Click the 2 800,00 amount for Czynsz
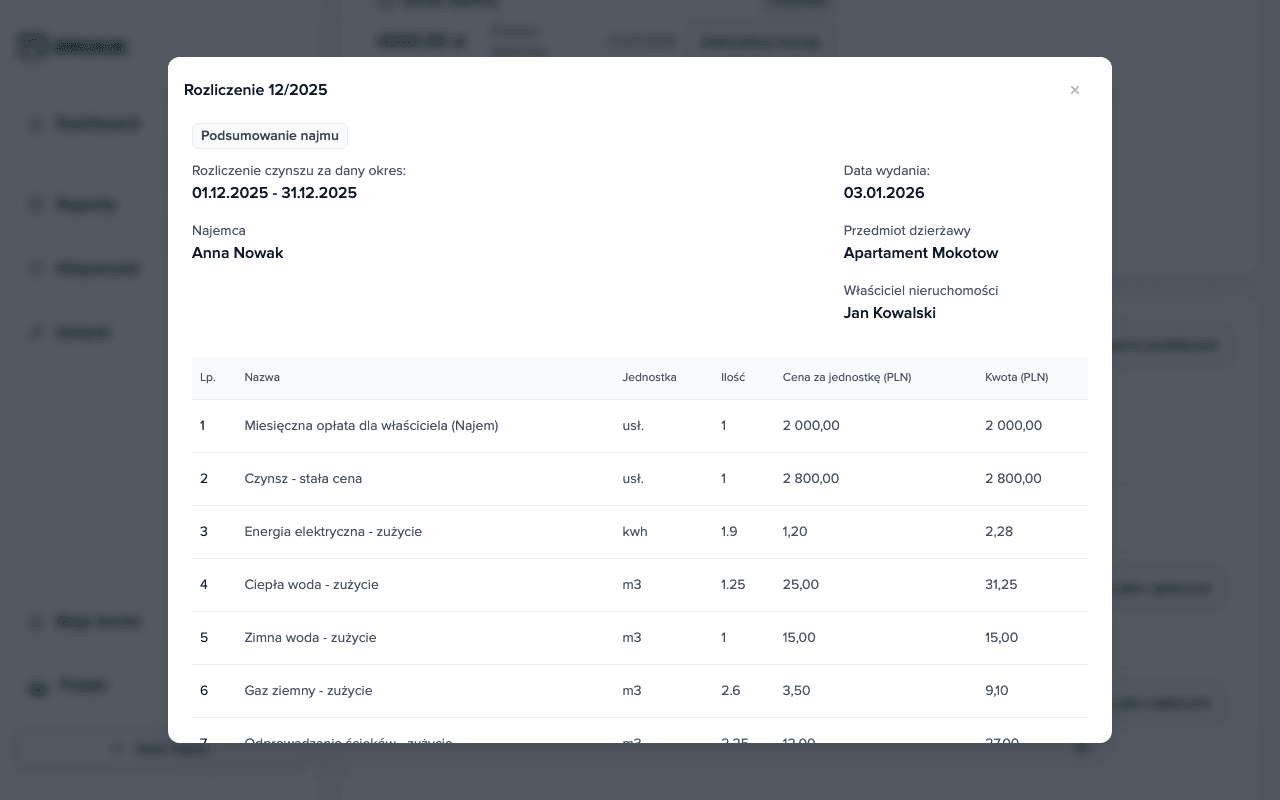 click(1013, 479)
